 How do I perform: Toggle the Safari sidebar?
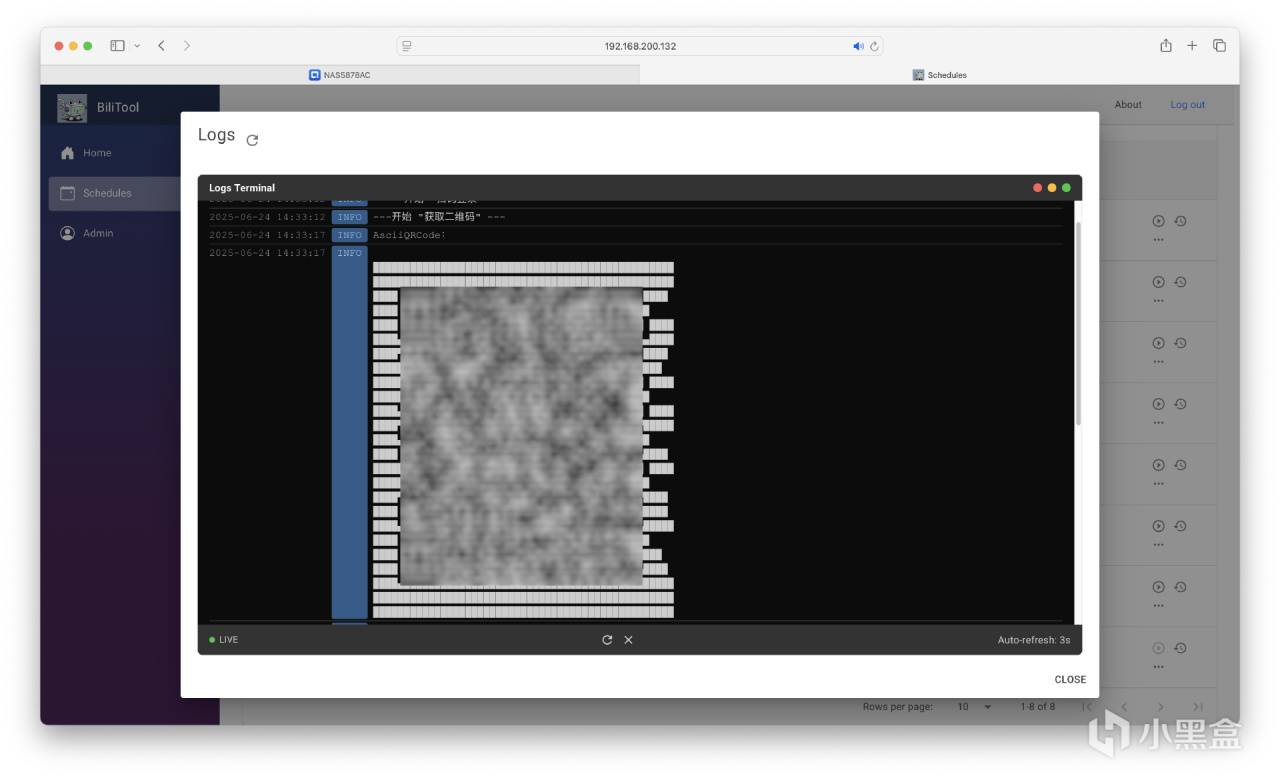point(117,46)
